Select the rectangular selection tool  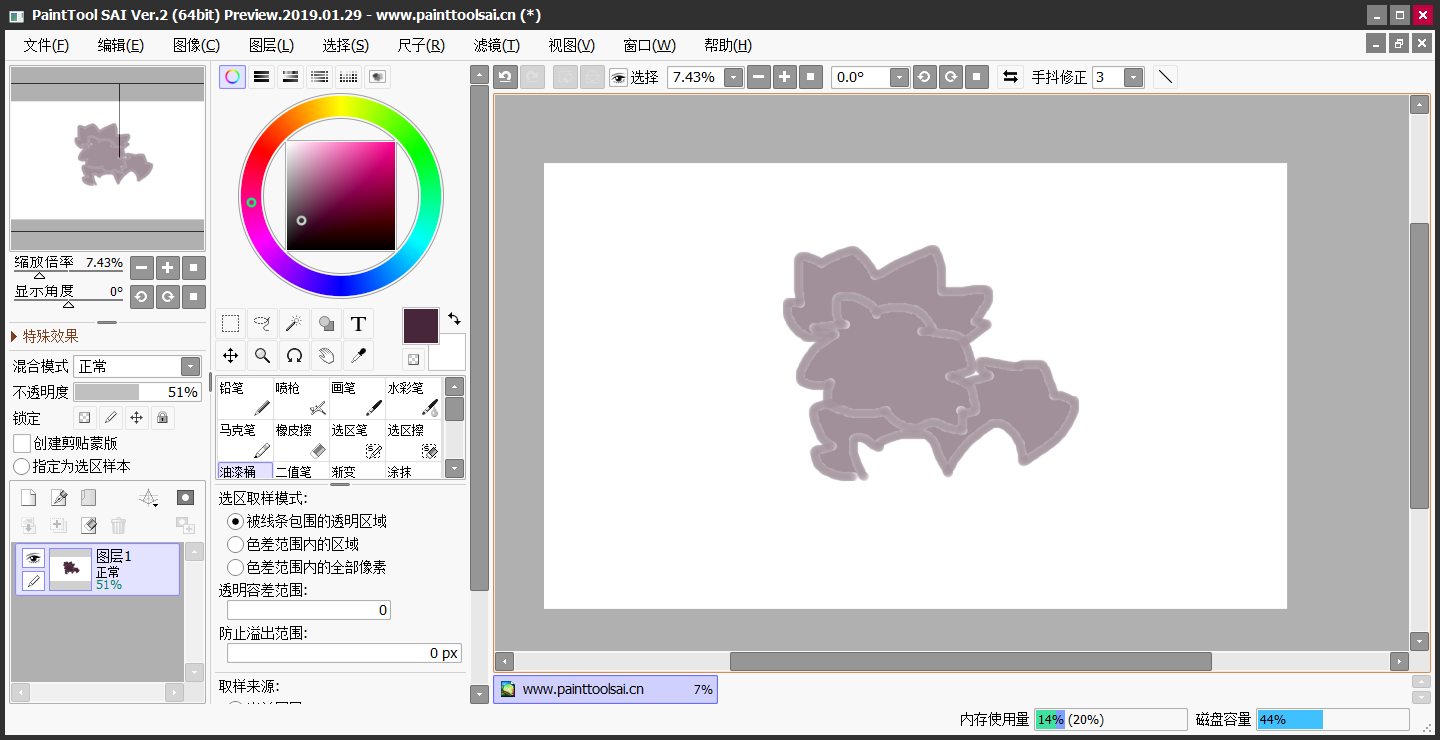click(x=230, y=323)
